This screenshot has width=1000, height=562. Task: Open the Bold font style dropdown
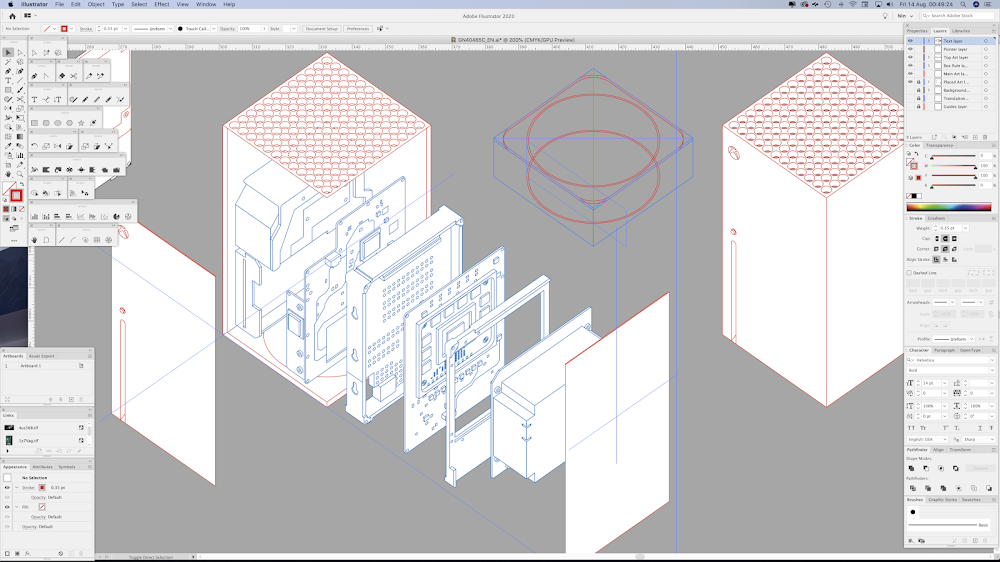pyautogui.click(x=992, y=370)
